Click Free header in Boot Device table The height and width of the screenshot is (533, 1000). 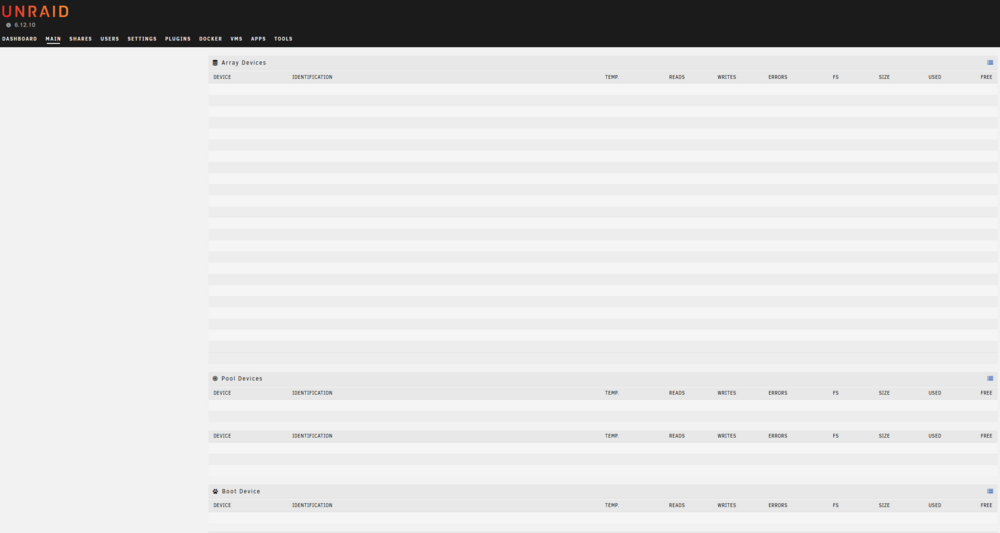click(x=986, y=505)
